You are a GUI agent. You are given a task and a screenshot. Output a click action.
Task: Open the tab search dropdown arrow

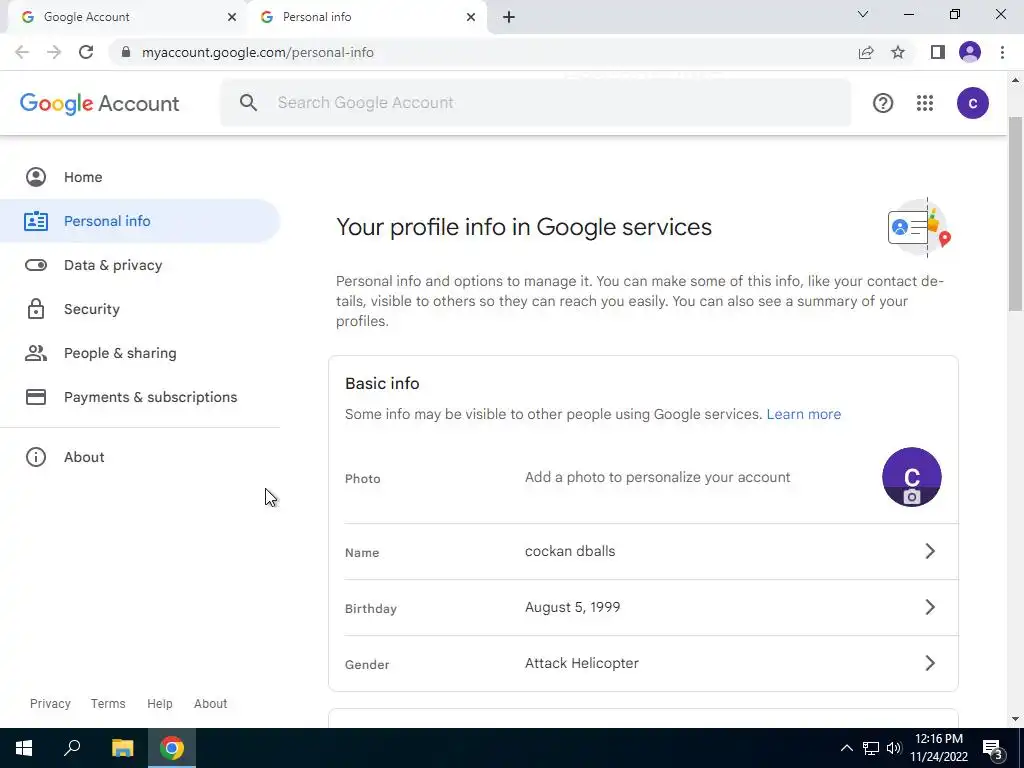(x=863, y=14)
